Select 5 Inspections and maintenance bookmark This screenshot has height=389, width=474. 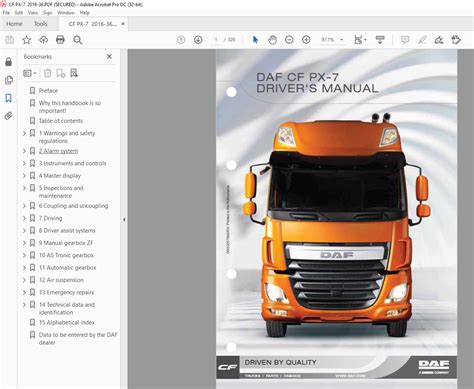61,192
